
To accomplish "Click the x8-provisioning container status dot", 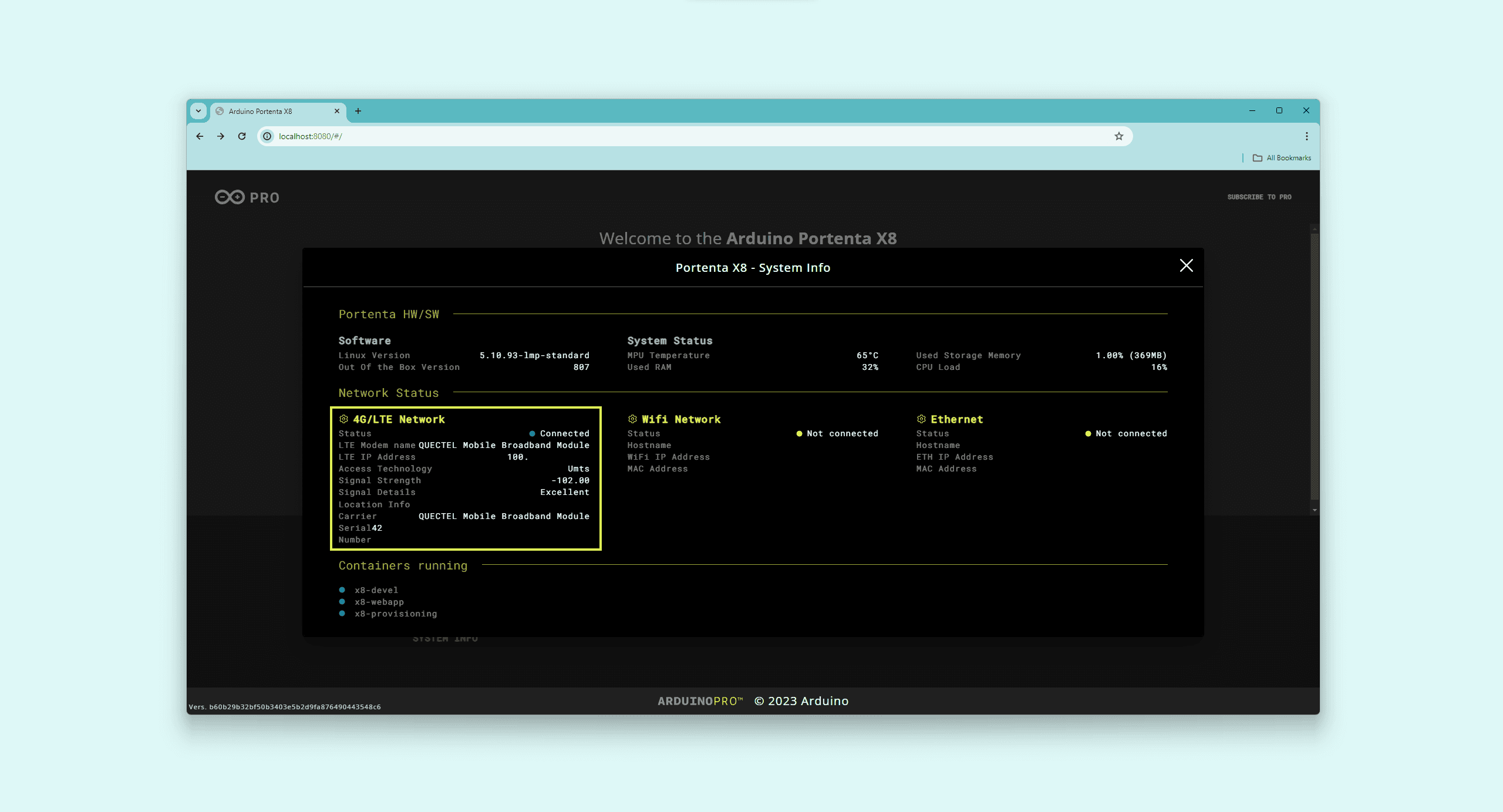I will (342, 614).
